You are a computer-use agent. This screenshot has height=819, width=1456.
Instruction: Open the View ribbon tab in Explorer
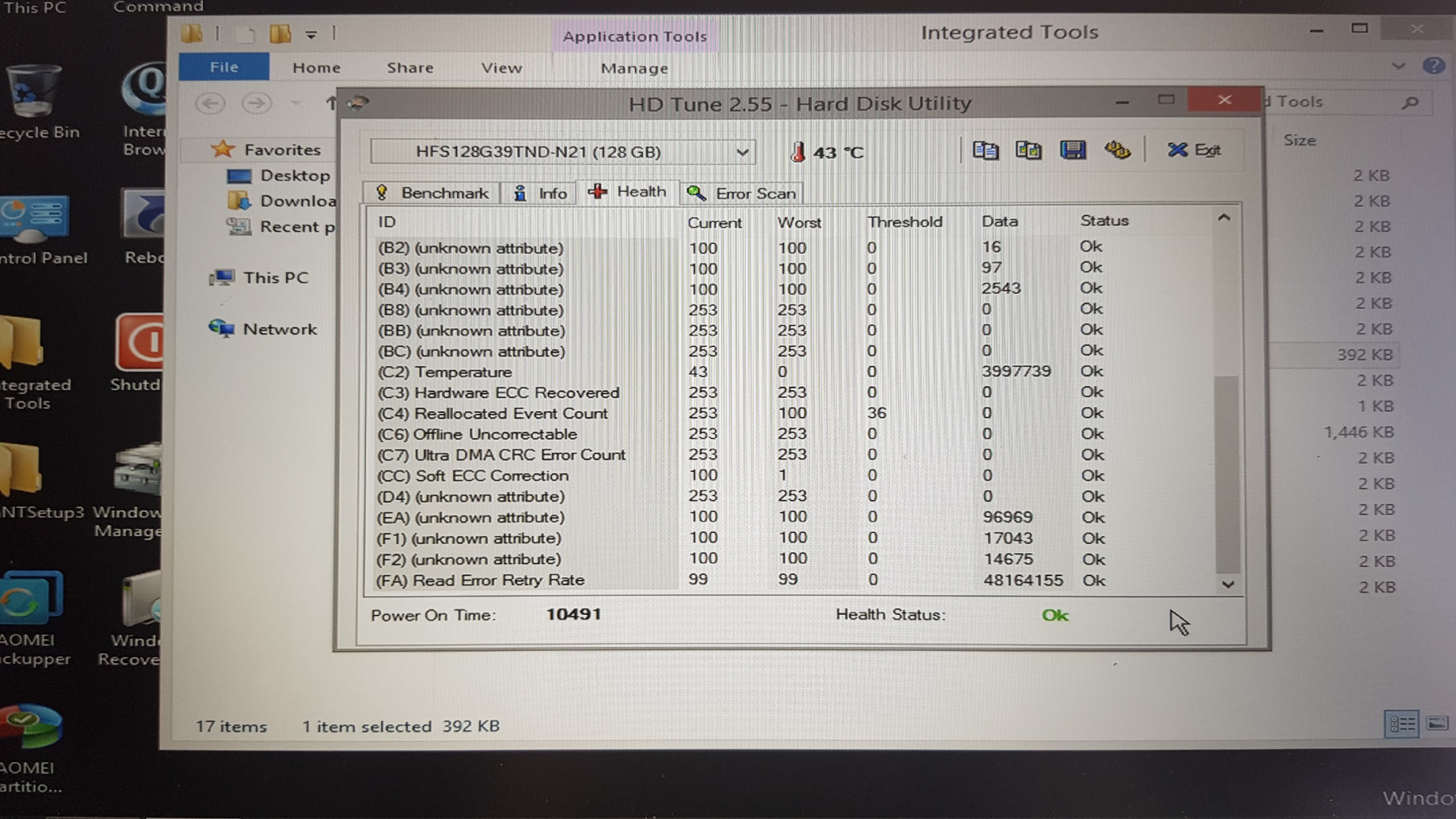click(501, 68)
